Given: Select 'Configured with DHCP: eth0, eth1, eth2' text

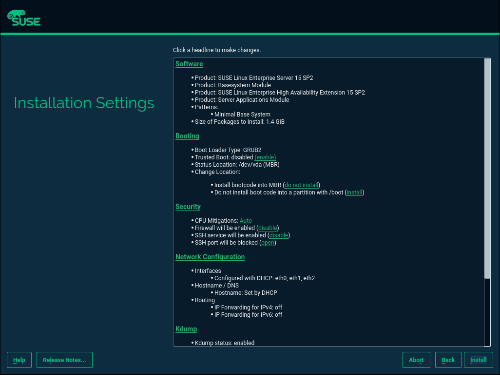Looking at the screenshot, I should tap(265, 278).
